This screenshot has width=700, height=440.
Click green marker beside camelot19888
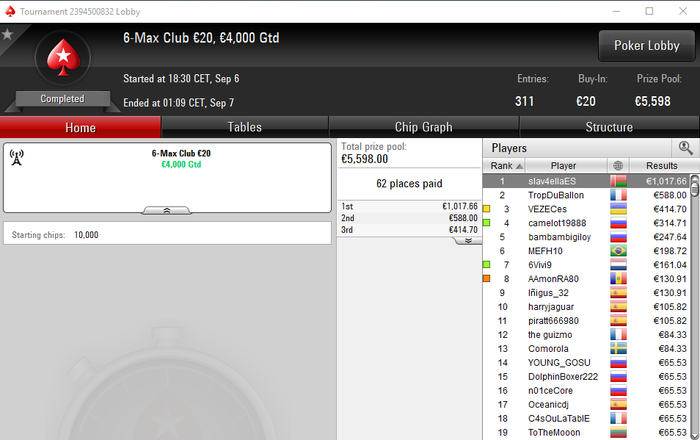[x=487, y=223]
